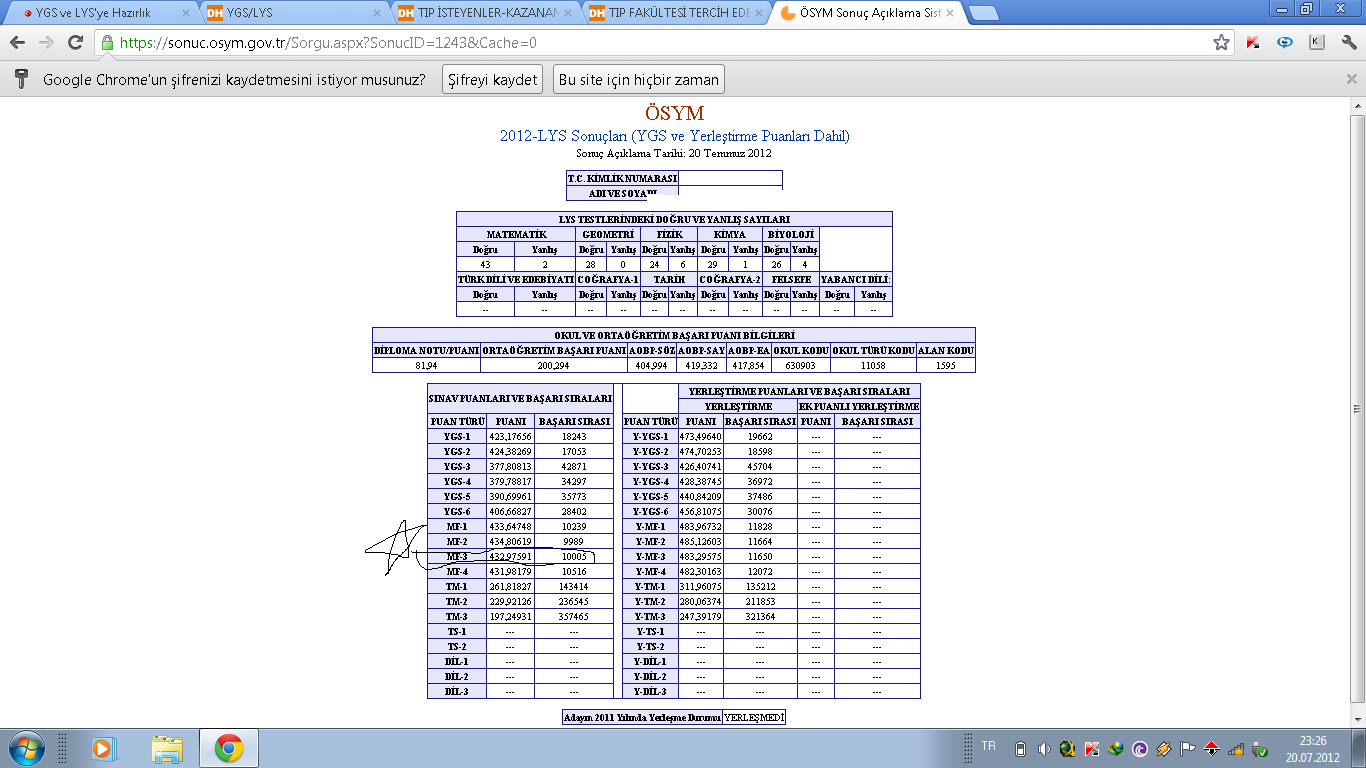
Task: Go back with the browser back arrow
Action: pyautogui.click(x=18, y=43)
